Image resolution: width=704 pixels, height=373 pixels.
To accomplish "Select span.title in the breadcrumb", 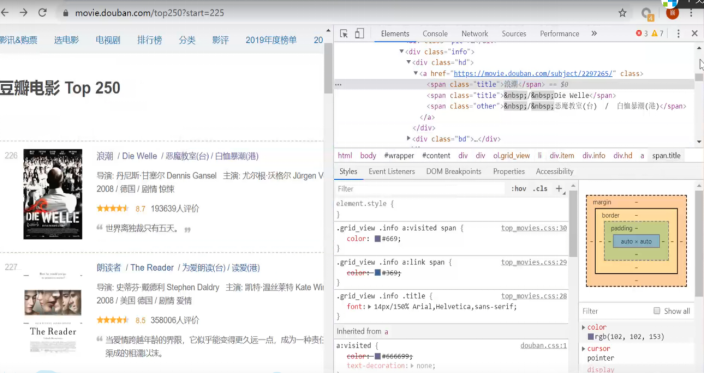I will (666, 156).
